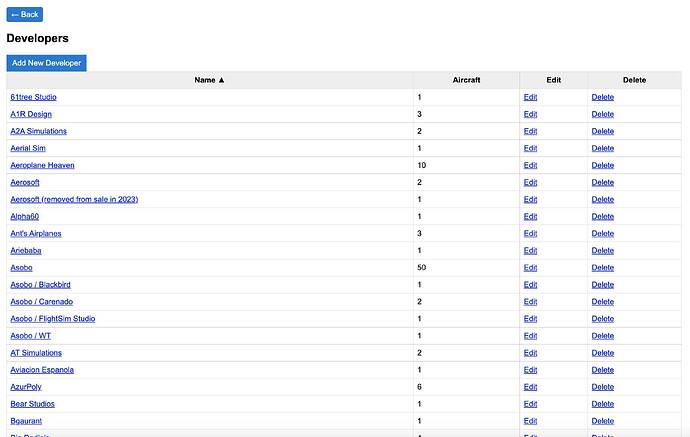Image resolution: width=690 pixels, height=437 pixels.
Task: Edit the Bear Studios developer
Action: tap(530, 404)
